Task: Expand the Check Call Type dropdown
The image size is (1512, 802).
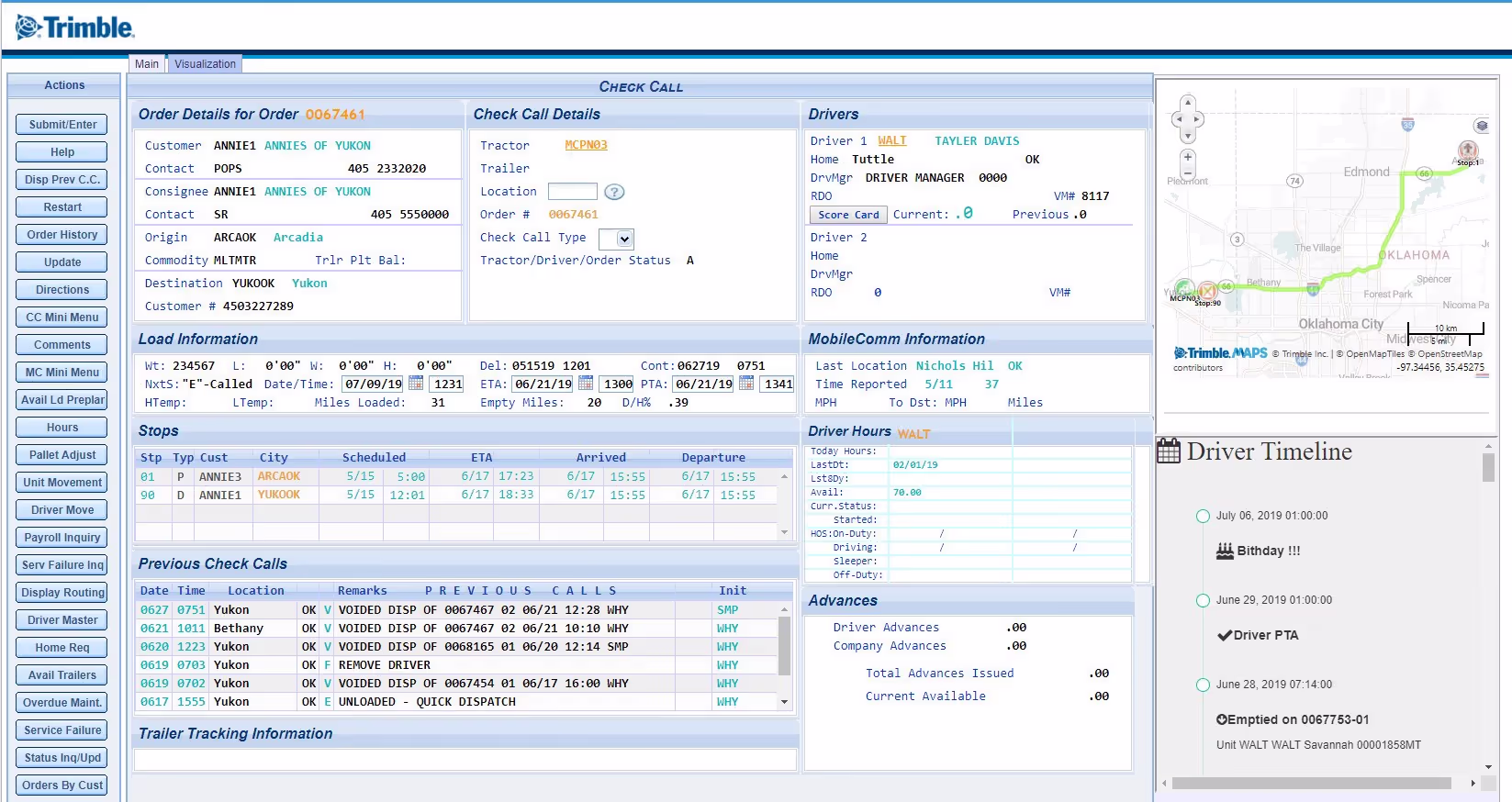Action: tap(624, 239)
